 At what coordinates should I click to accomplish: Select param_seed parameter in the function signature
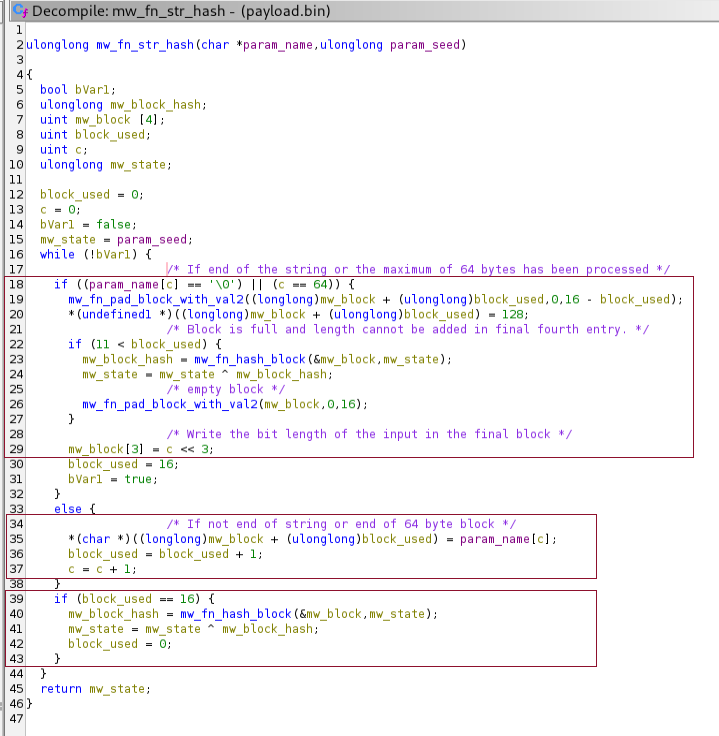425,45
